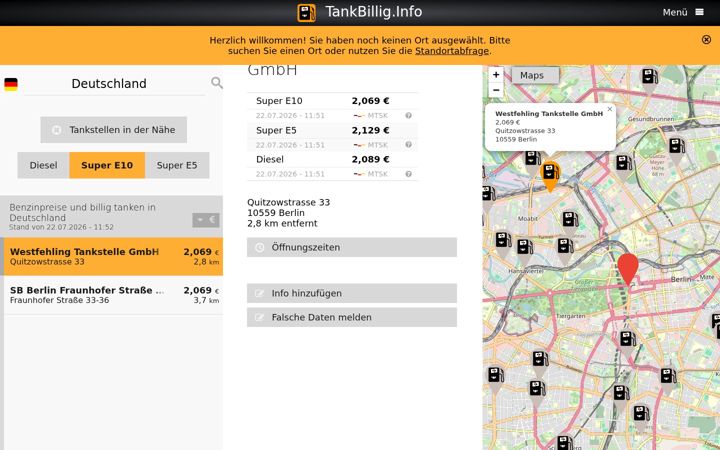Click the help icon beside the Diesel MTSK source
Viewport: 720px width, 450px height.
point(408,174)
